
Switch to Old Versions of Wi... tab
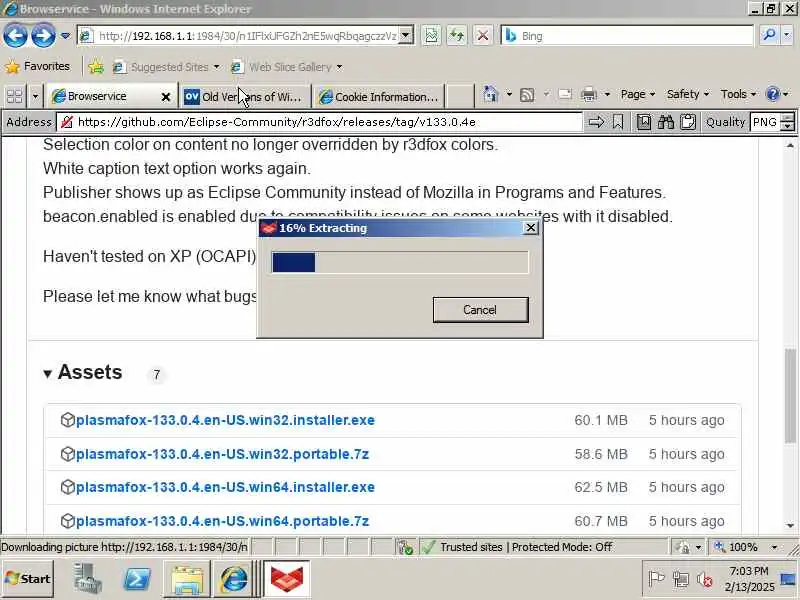coord(244,96)
